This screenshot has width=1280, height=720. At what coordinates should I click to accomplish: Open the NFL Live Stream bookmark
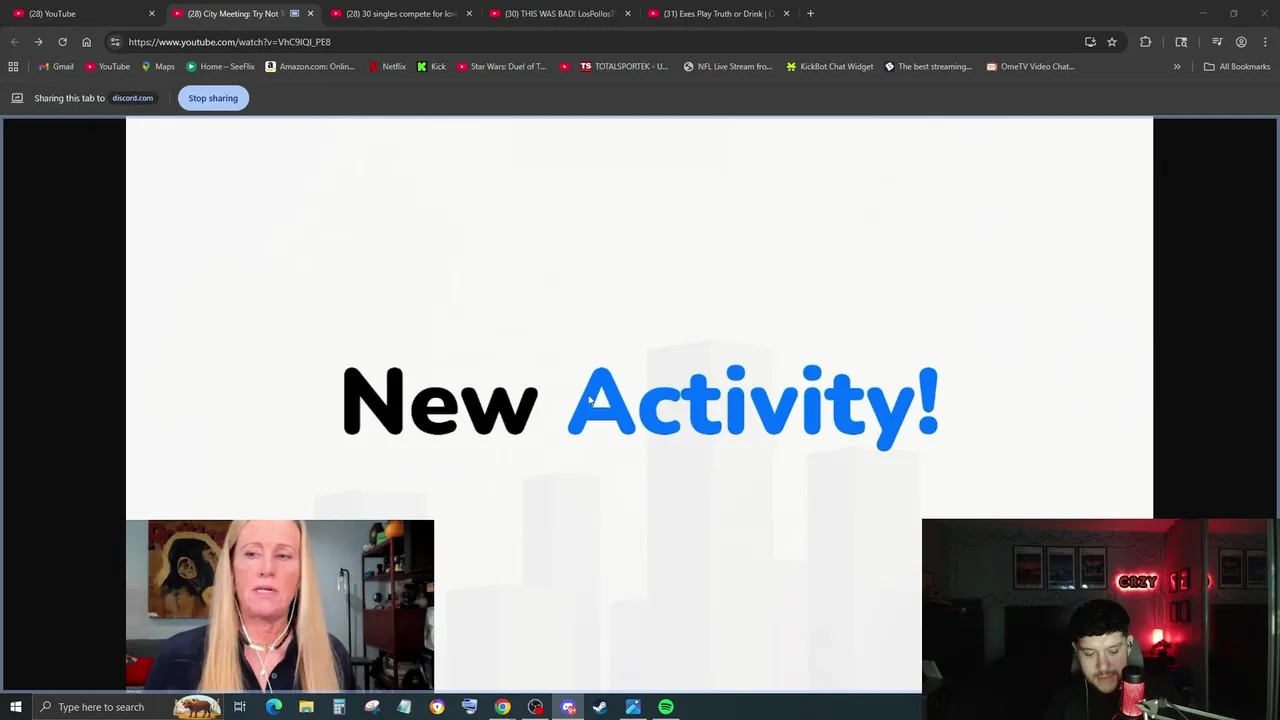(728, 67)
